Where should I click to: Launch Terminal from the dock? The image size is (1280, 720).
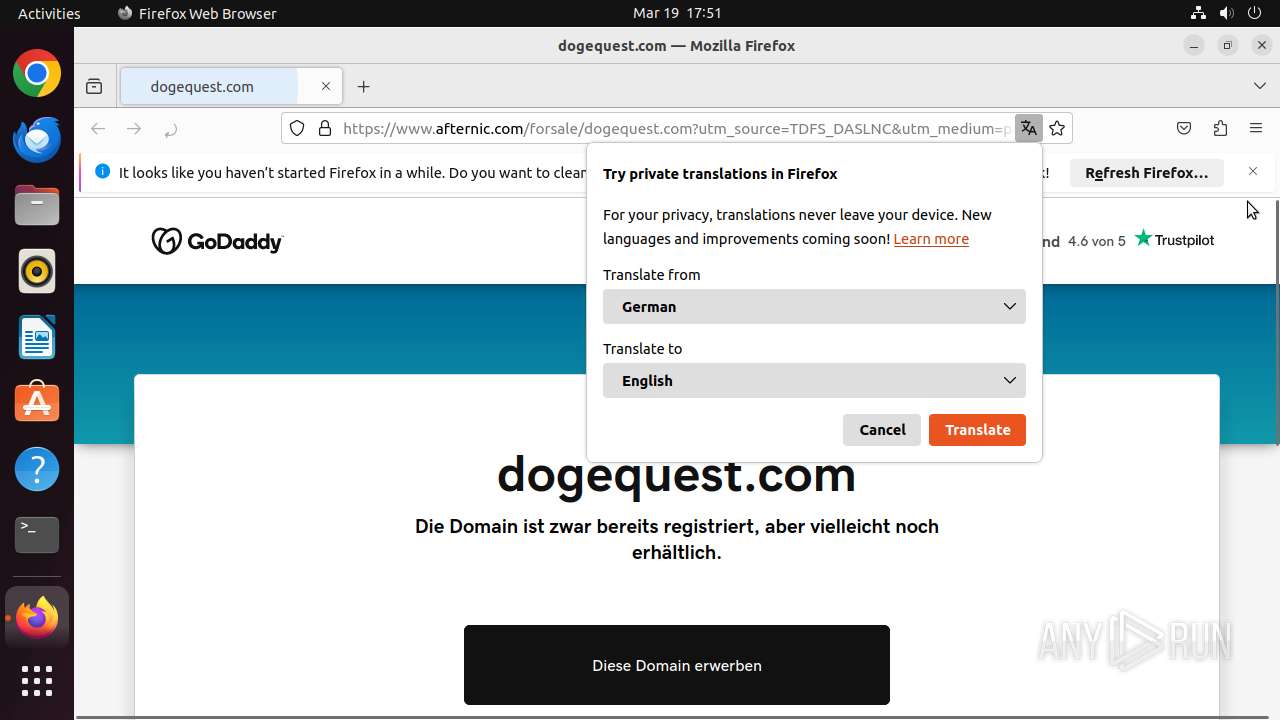pos(37,535)
